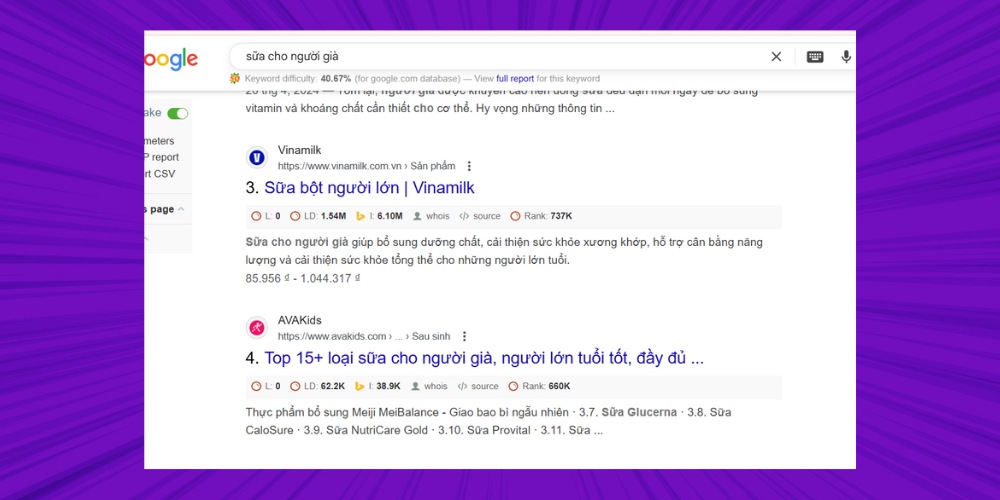Click the keyword difficulty gear icon
Screen dimensions: 1000x500
pos(235,78)
